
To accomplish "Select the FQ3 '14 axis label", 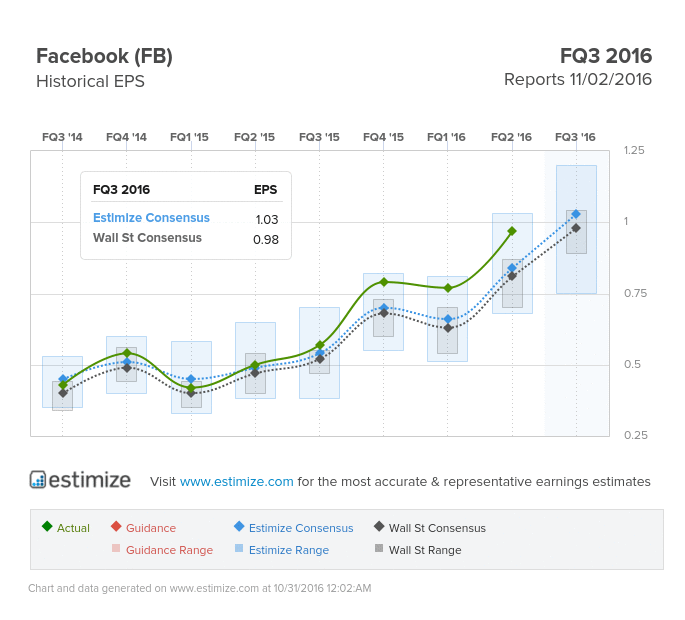I will (62, 137).
